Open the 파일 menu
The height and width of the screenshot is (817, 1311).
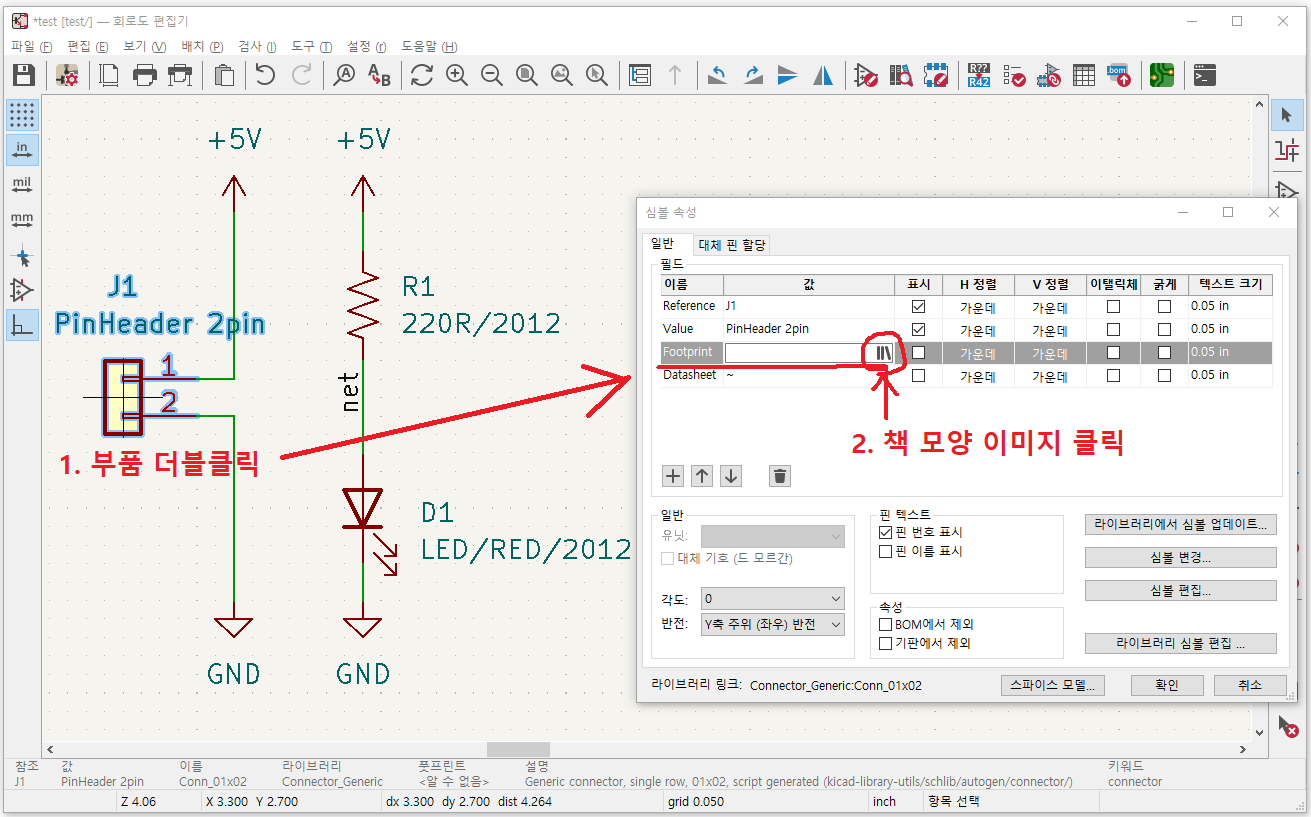(31, 47)
